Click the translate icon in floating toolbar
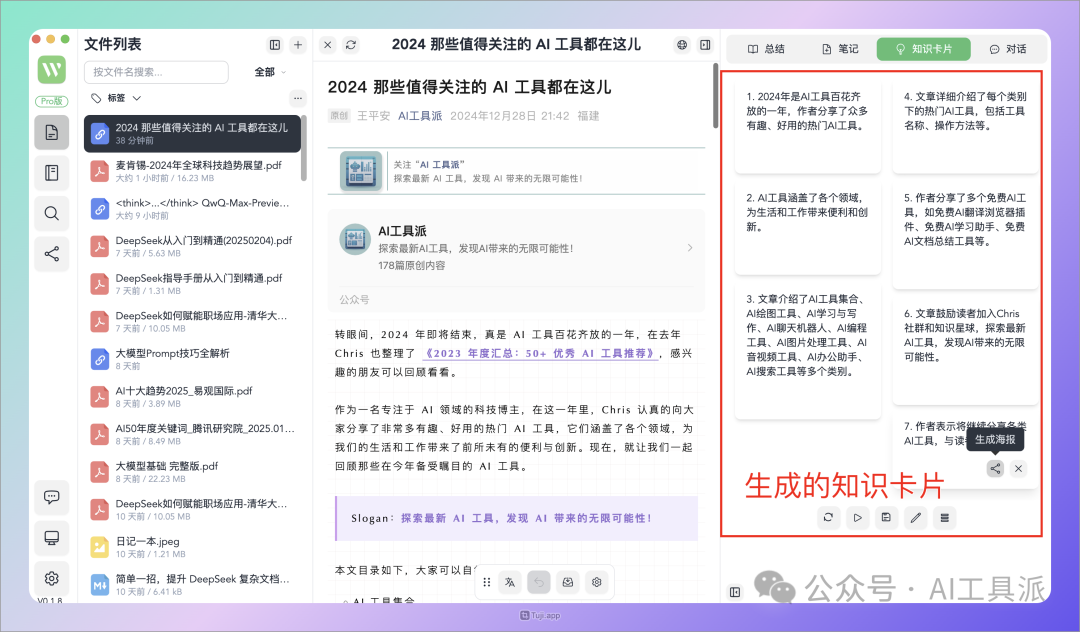 [x=510, y=582]
